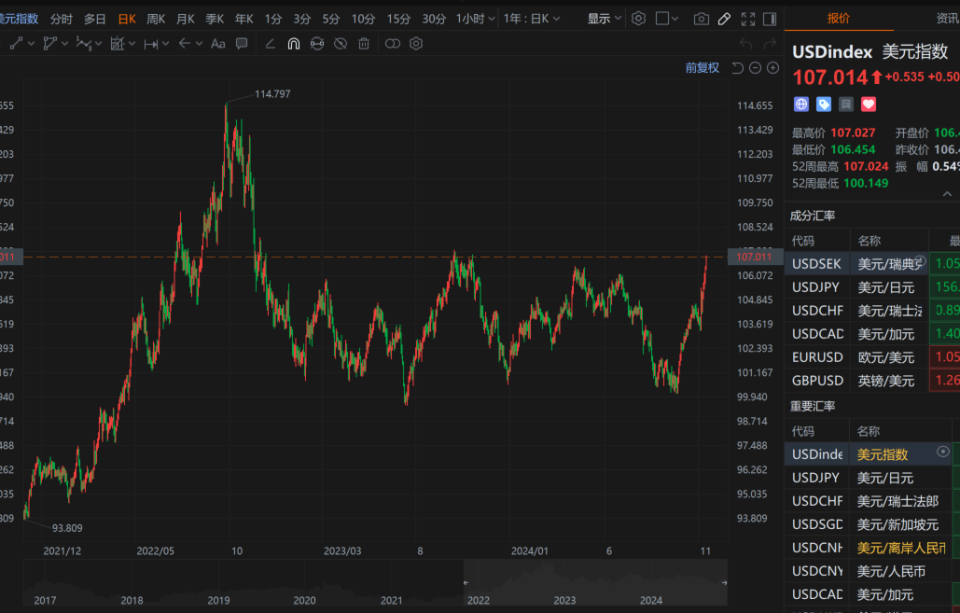Collapse the quote details chevron
The width and height of the screenshot is (960, 613).
[947, 194]
